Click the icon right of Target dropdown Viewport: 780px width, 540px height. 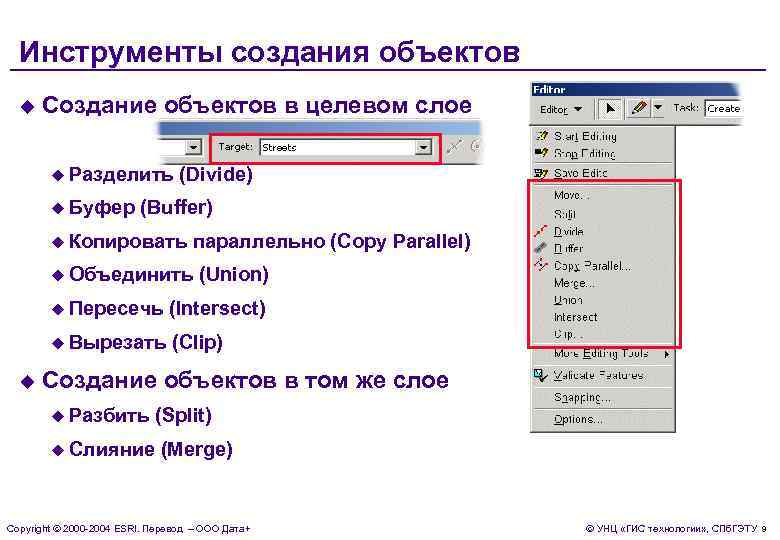point(454,147)
